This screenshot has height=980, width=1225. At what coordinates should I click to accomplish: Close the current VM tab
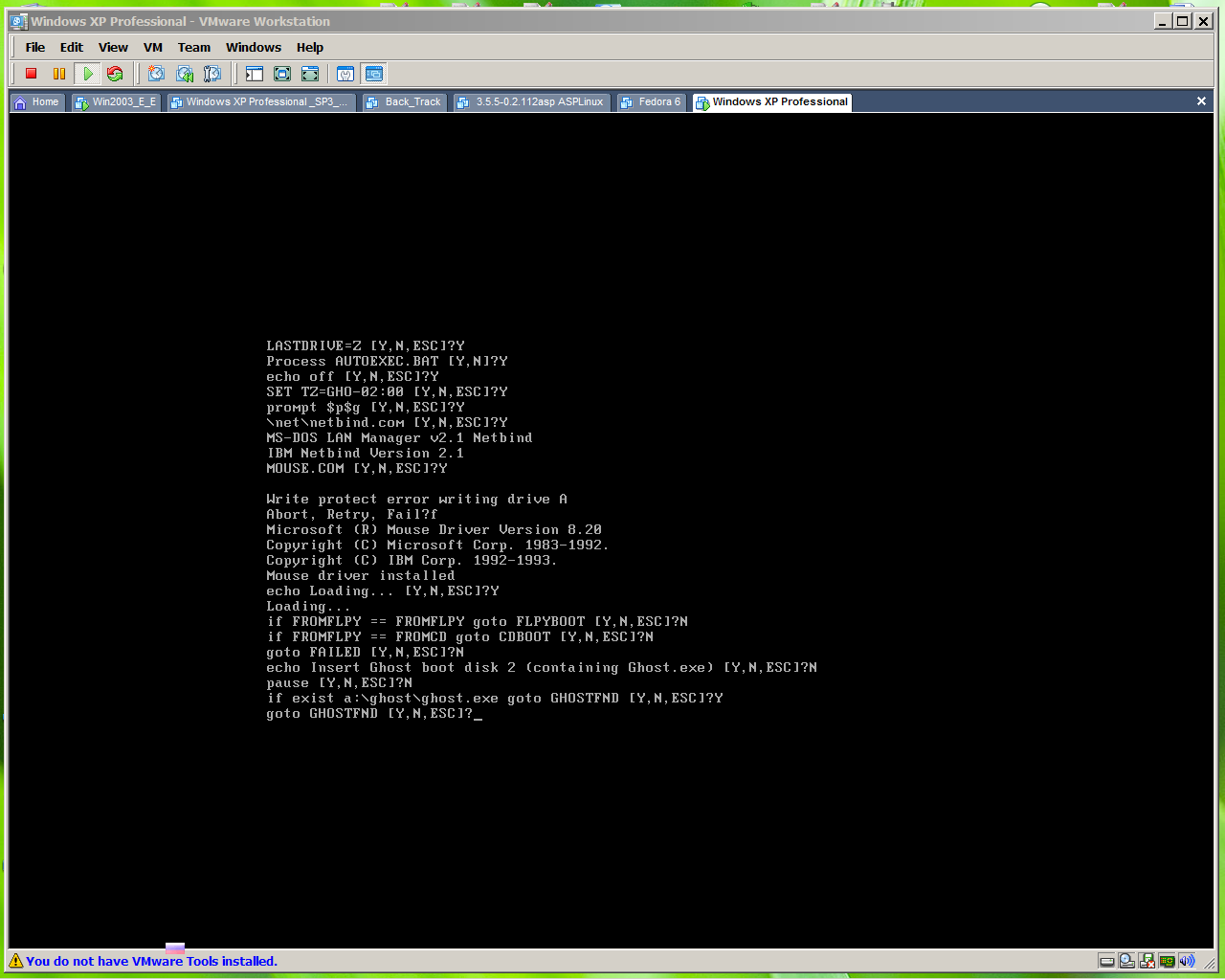click(x=1202, y=101)
